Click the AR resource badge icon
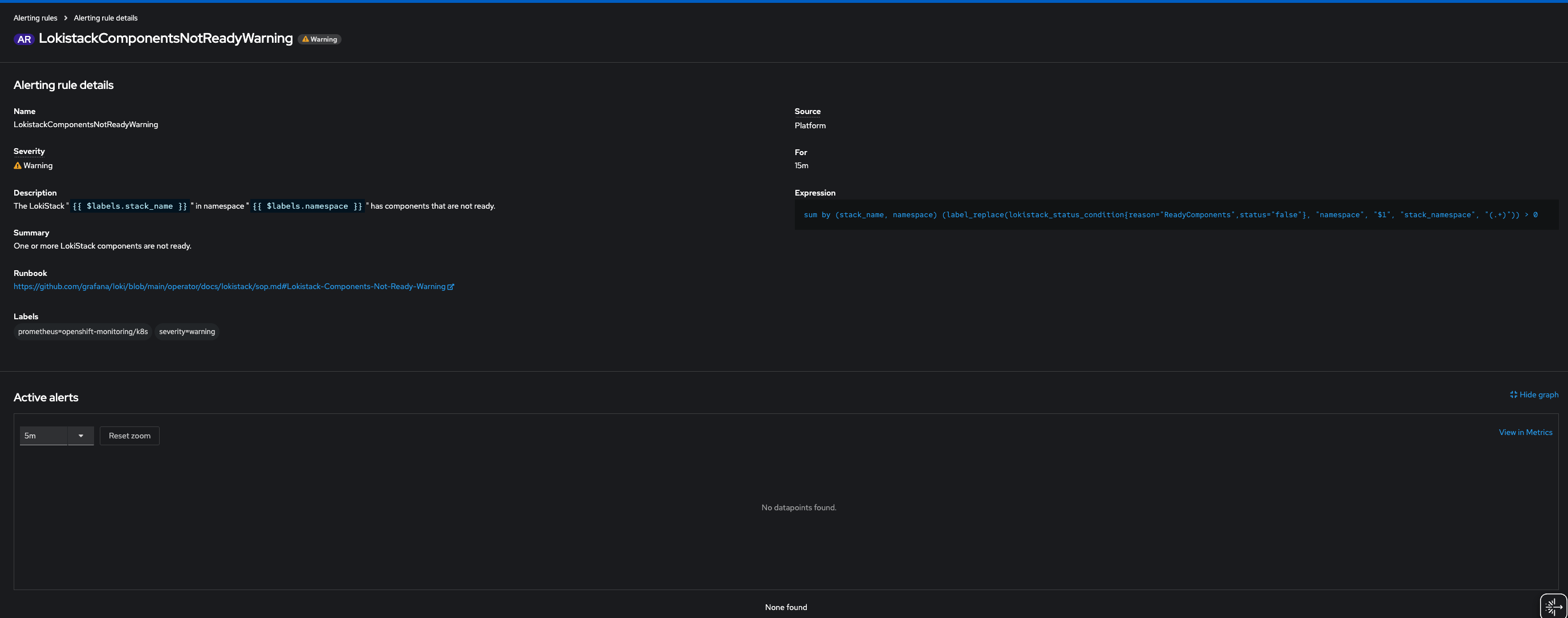The height and width of the screenshot is (618, 1568). 24,39
